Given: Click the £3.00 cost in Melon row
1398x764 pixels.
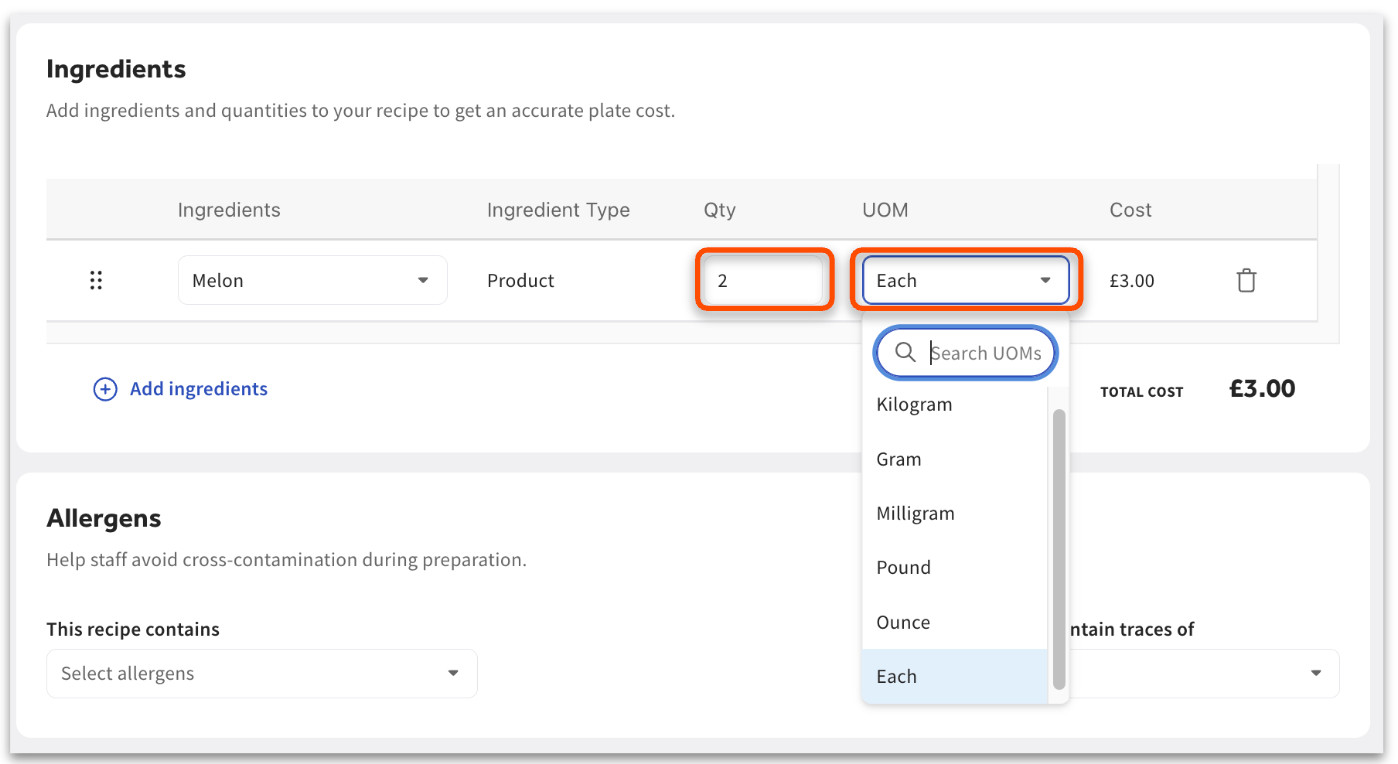Looking at the screenshot, I should [1131, 281].
